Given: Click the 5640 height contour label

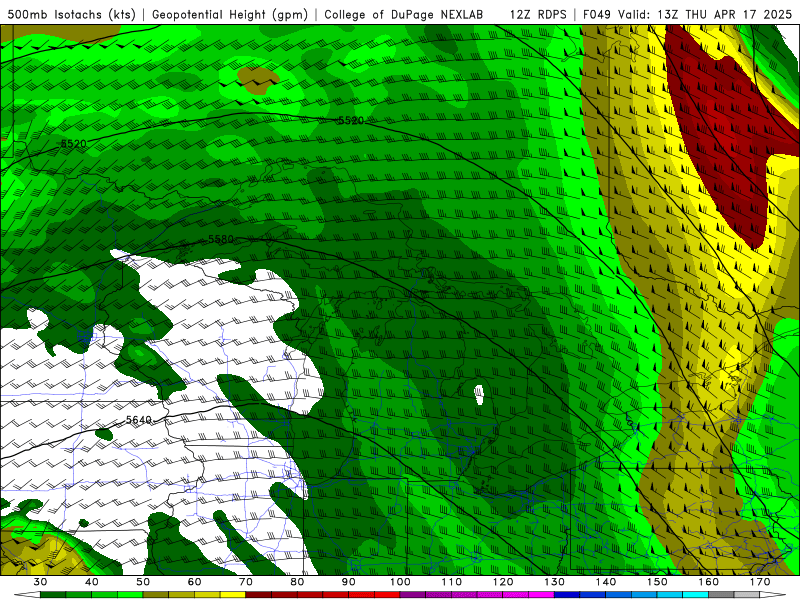Looking at the screenshot, I should pyautogui.click(x=139, y=420).
